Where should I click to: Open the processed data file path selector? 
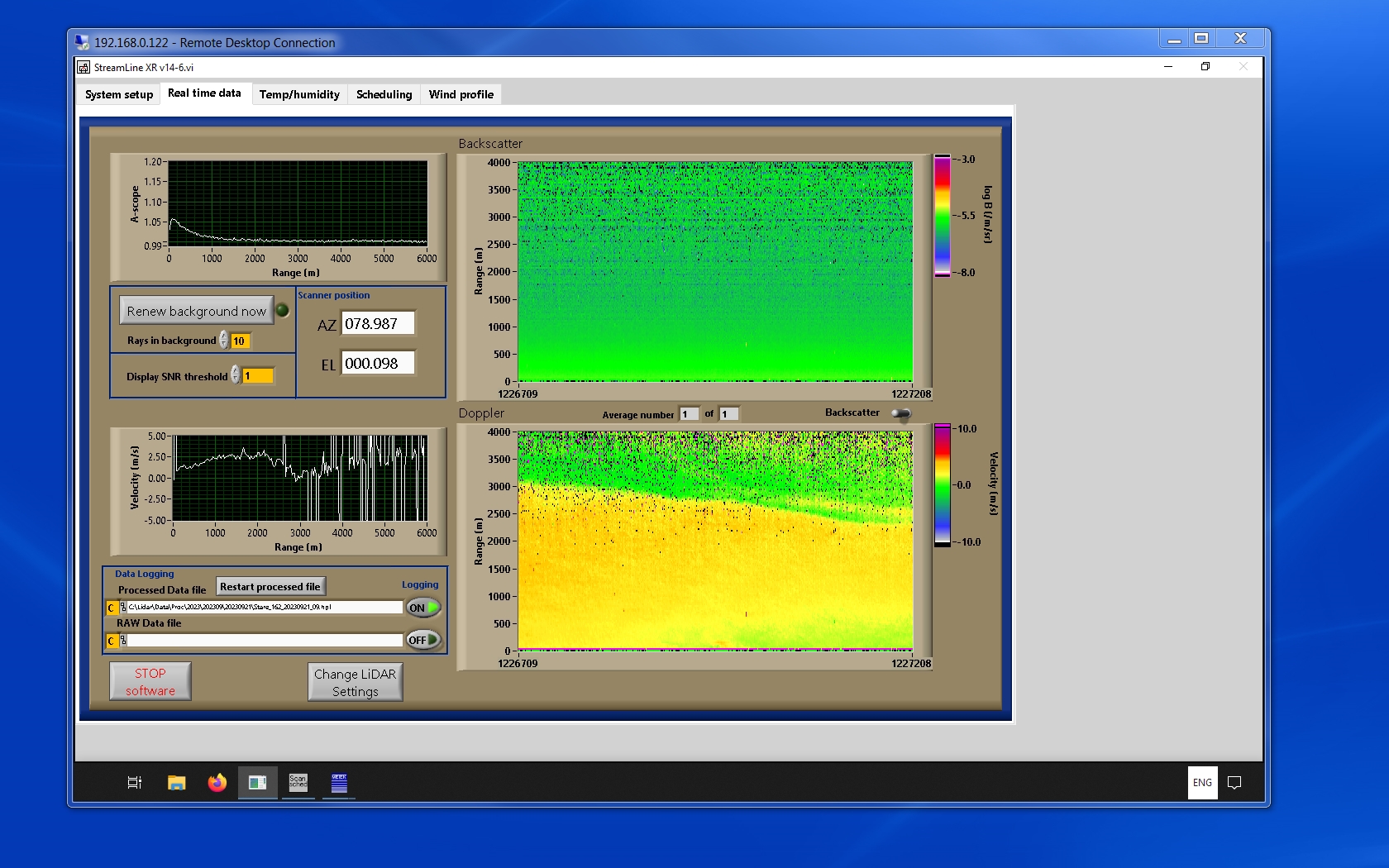click(123, 608)
